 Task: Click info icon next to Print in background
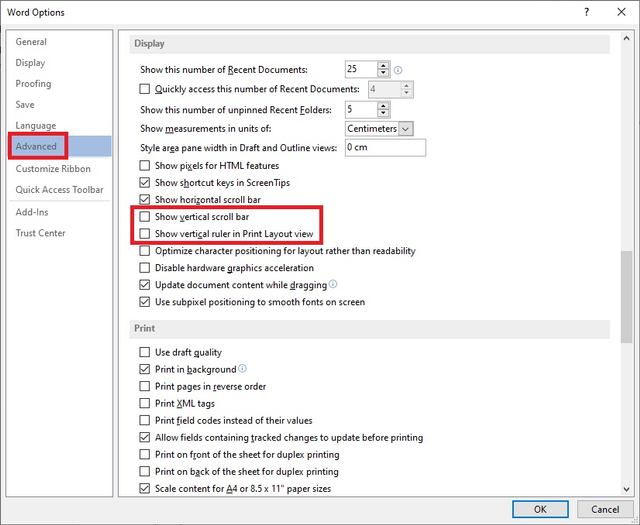coord(242,369)
